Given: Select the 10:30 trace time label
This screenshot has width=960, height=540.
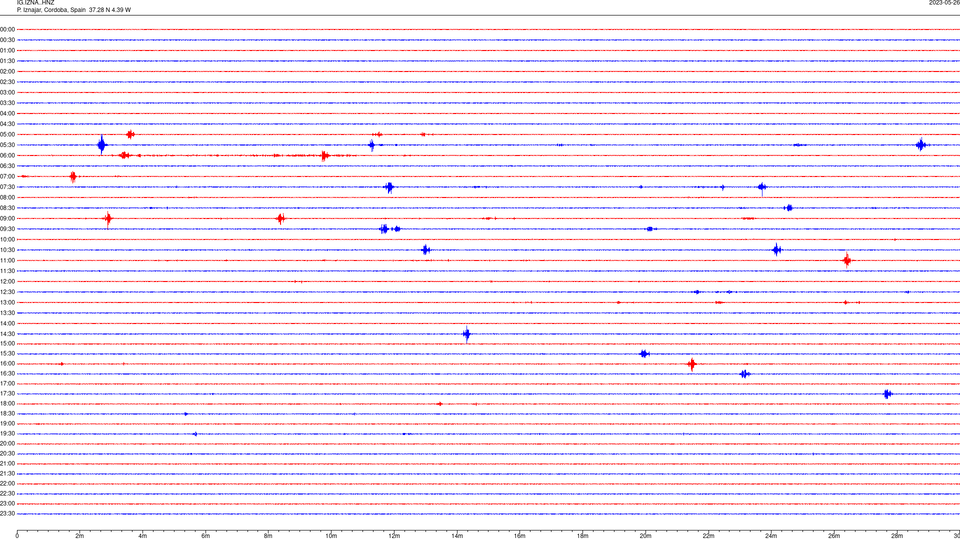Looking at the screenshot, I should 7,250.
